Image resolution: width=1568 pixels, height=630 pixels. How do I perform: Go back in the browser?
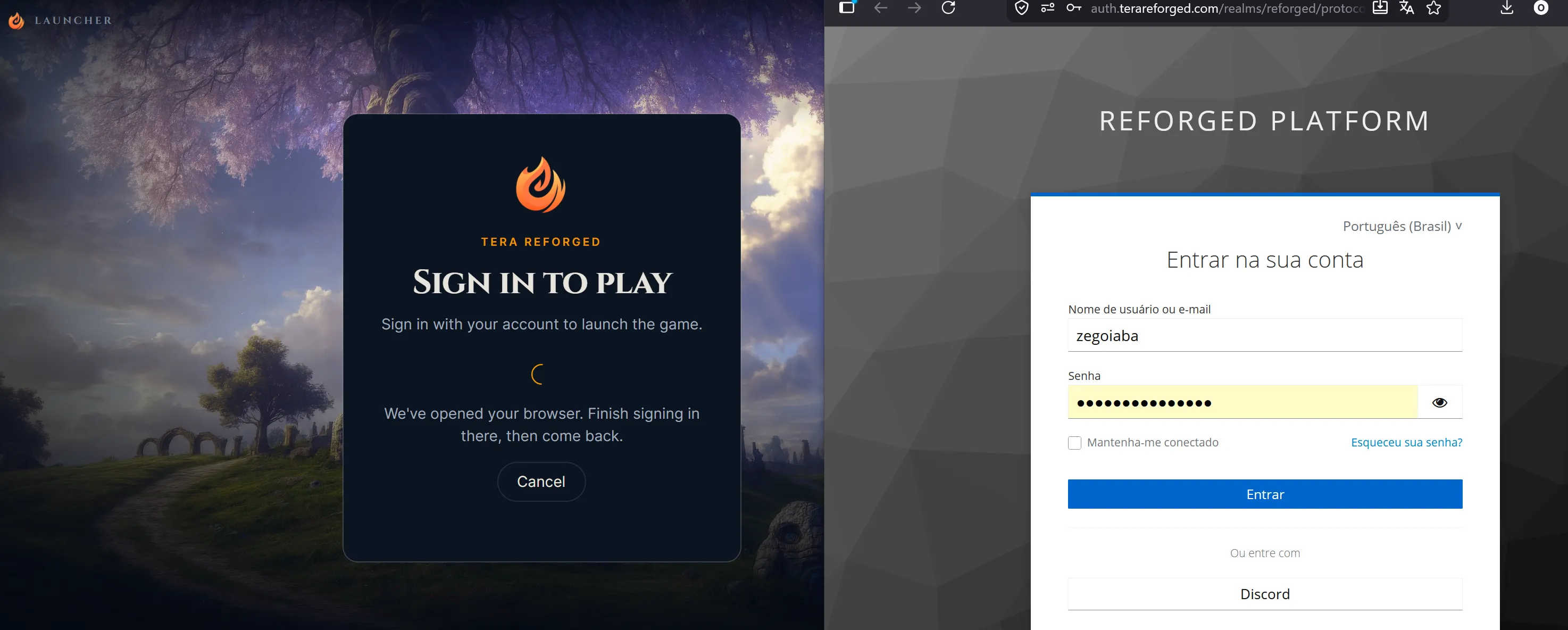pos(881,7)
